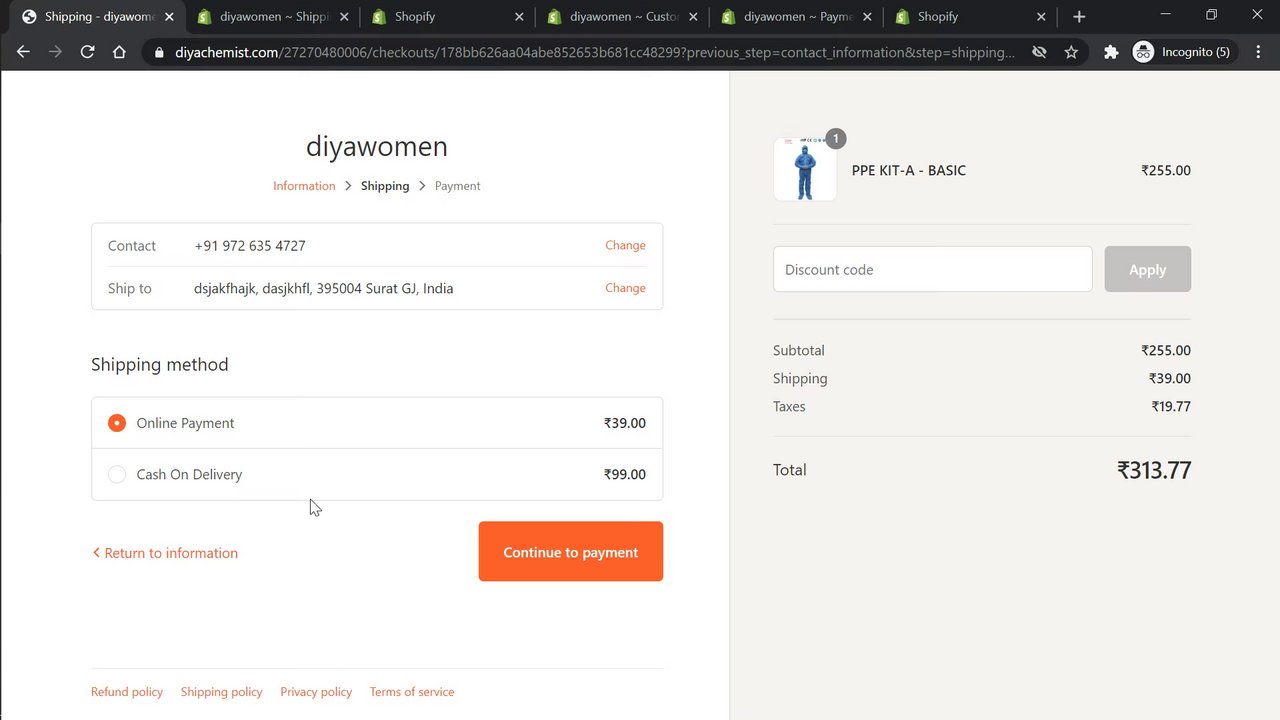Open the extensions puzzle icon

[x=1111, y=52]
